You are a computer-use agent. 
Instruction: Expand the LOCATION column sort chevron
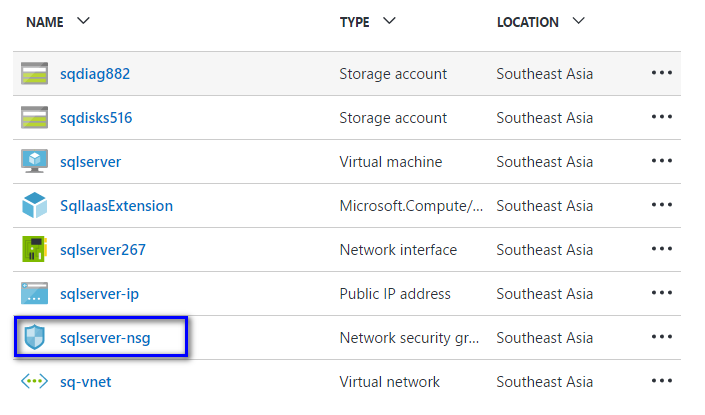(x=579, y=21)
